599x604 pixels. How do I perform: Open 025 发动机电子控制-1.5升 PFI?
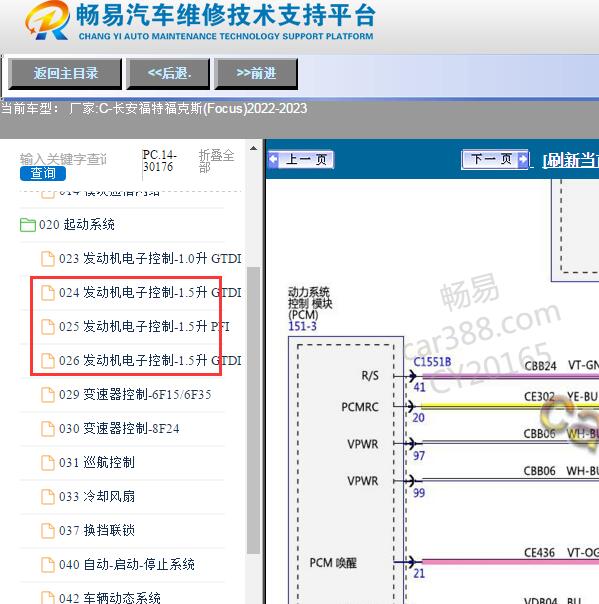pos(144,327)
